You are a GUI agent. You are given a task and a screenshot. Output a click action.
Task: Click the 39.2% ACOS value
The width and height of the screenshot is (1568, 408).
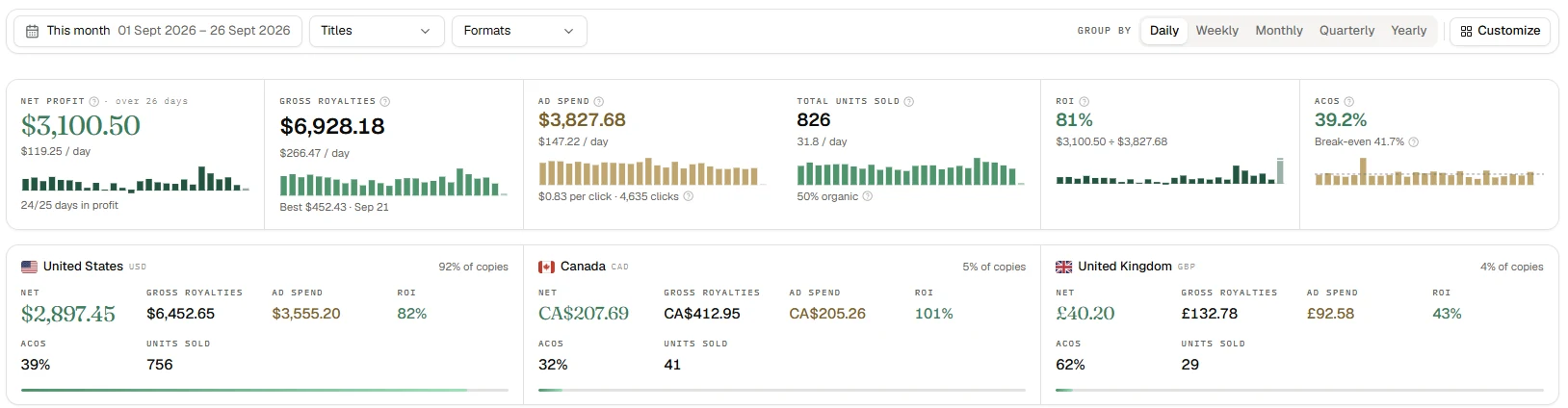(x=1341, y=119)
